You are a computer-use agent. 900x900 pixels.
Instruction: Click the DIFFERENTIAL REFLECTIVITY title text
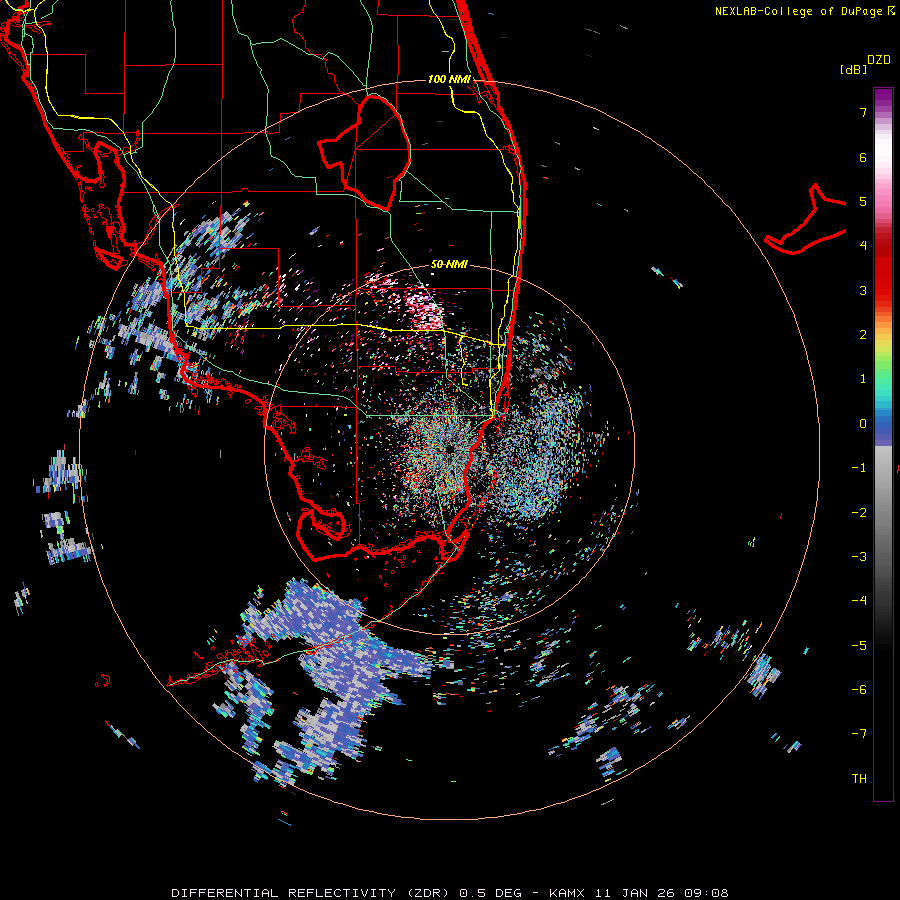point(284,893)
